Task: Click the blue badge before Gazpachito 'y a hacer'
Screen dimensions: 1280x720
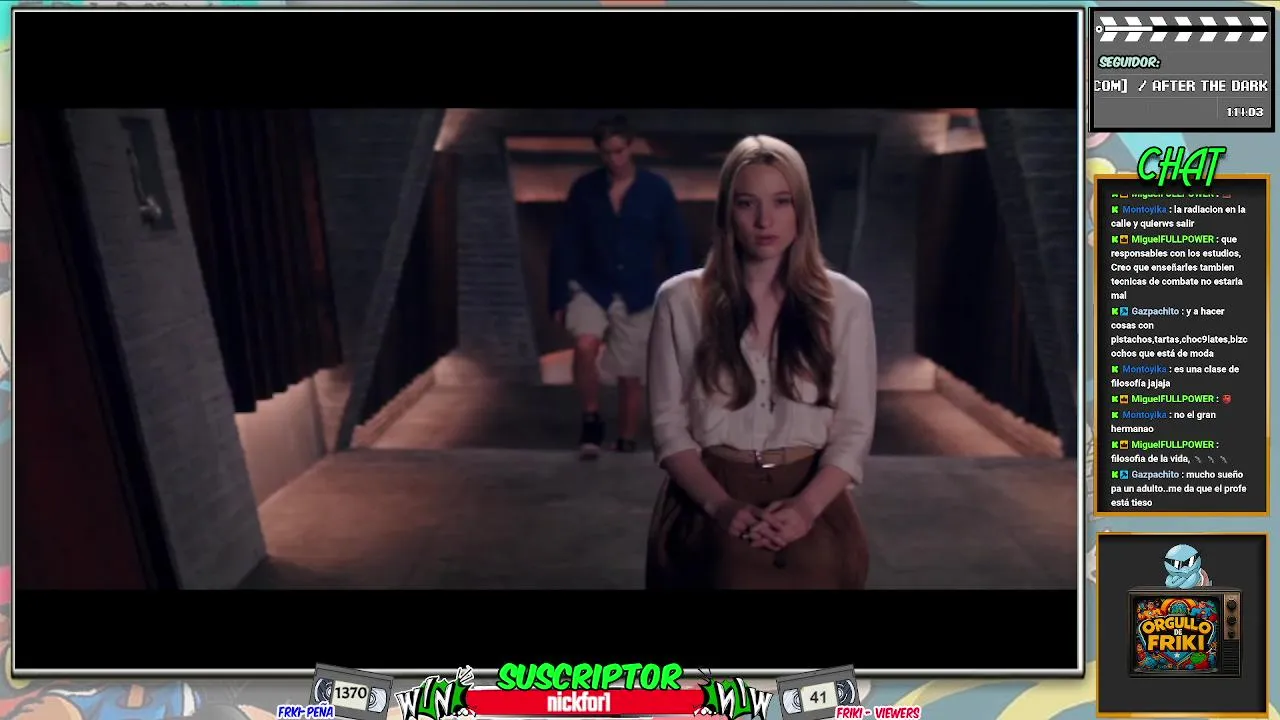Action: click(1124, 312)
